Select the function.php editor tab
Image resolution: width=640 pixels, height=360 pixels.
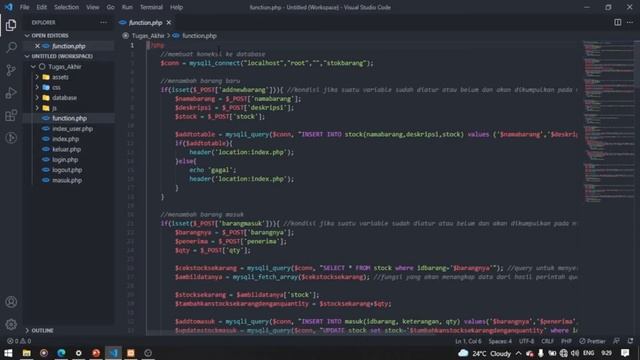pyautogui.click(x=145, y=22)
